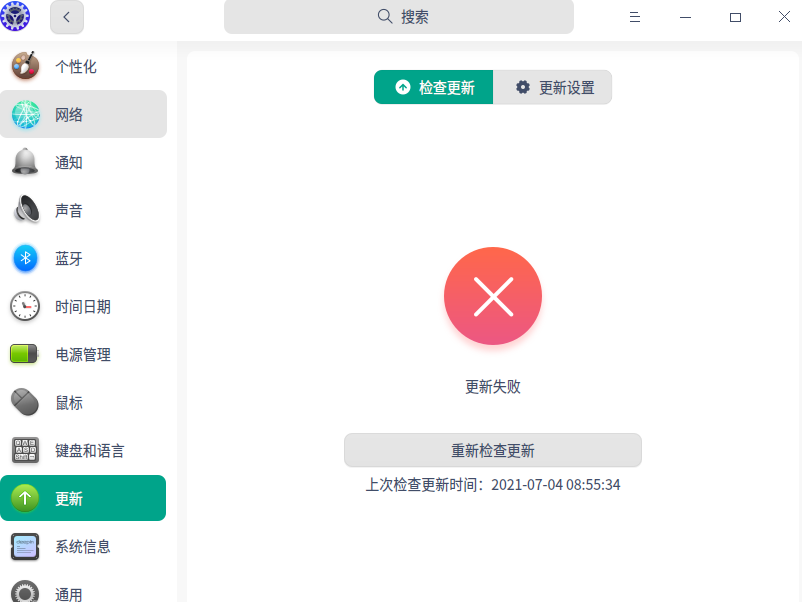Close the Control Center window
Image resolution: width=802 pixels, height=602 pixels.
784,16
